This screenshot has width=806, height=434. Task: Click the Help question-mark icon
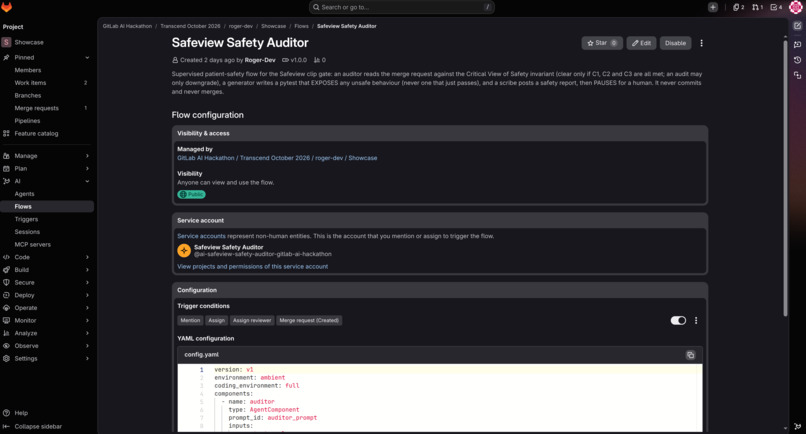pyautogui.click(x=6, y=413)
